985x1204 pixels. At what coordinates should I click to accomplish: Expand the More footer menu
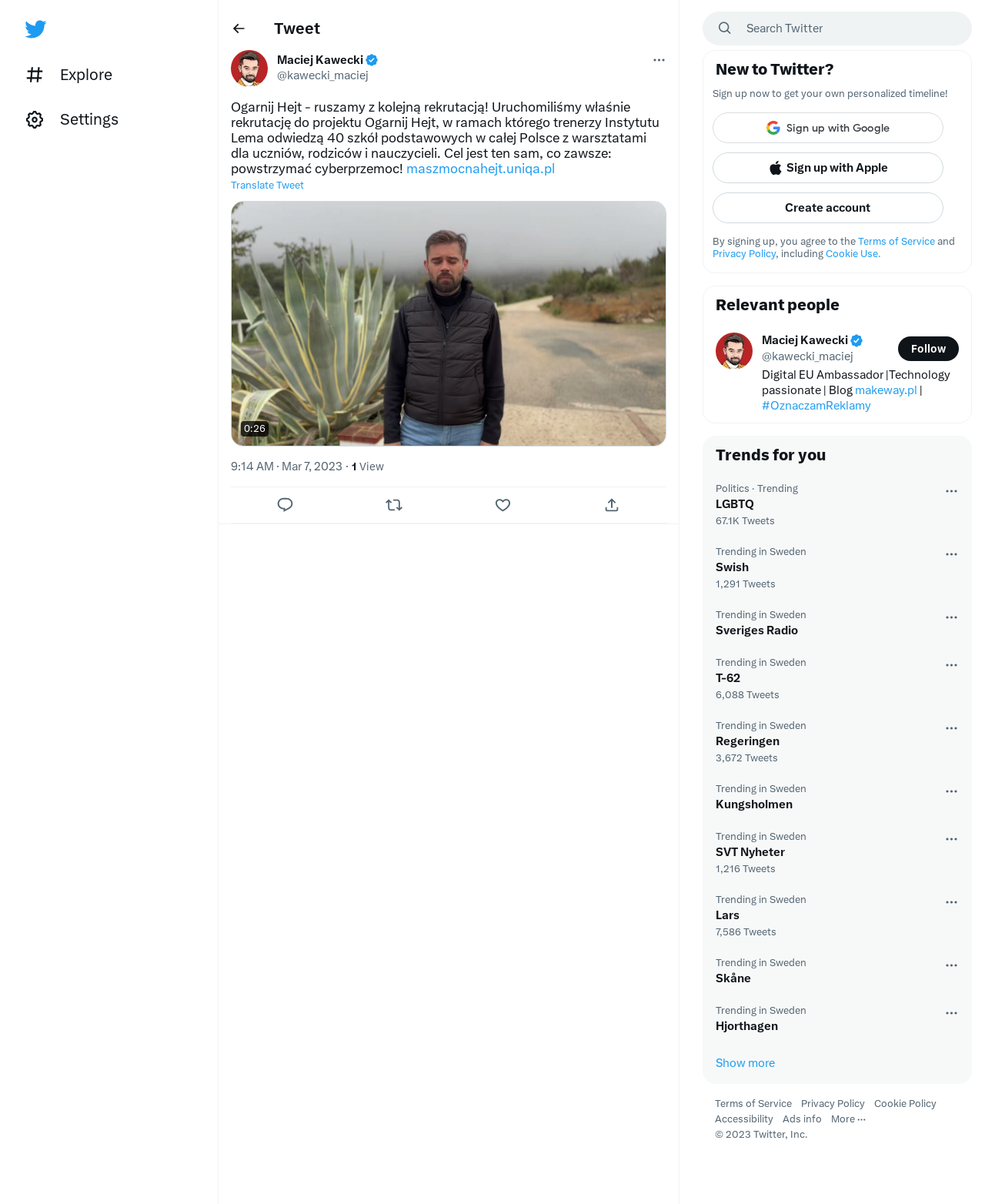[x=848, y=1119]
